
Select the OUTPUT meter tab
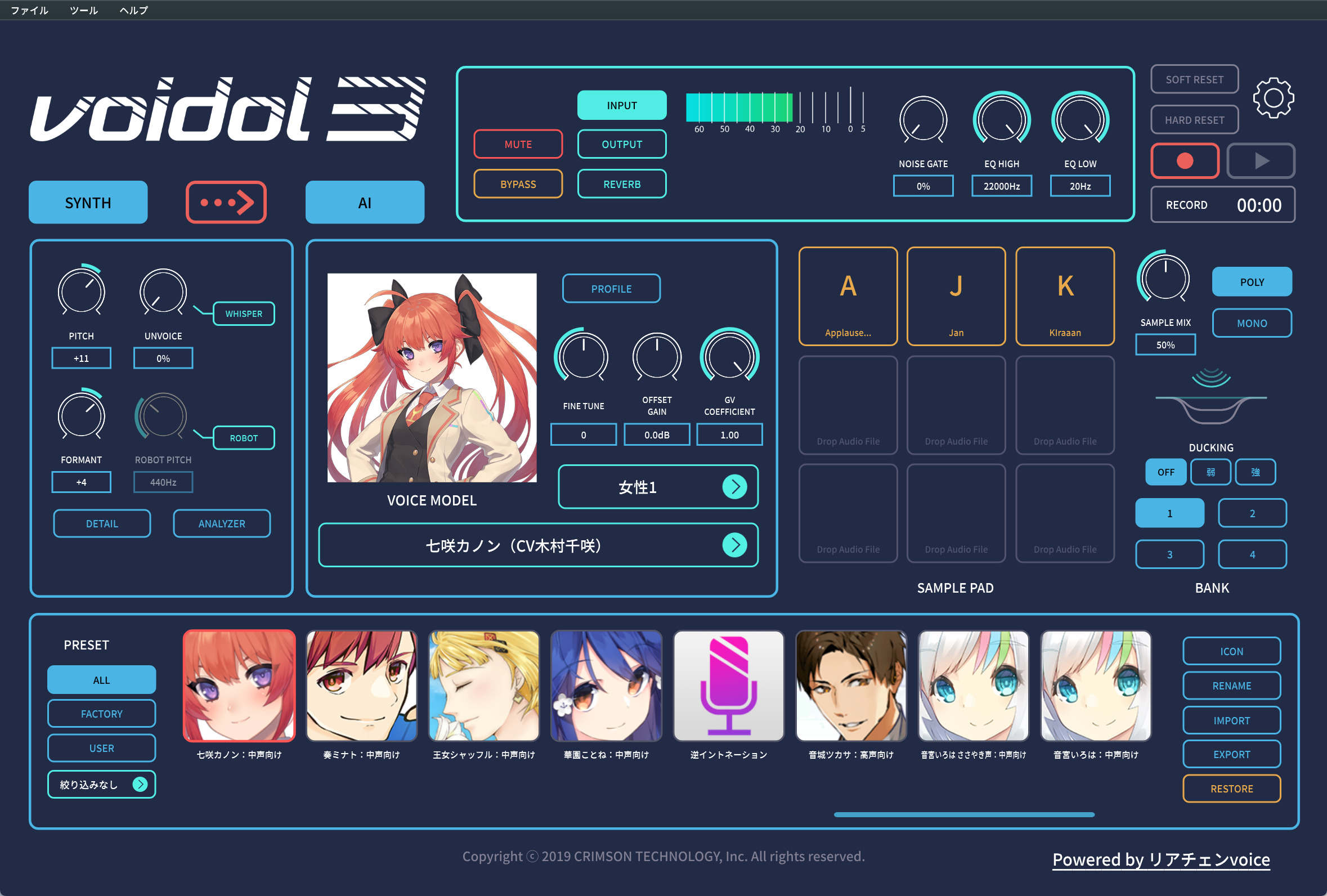pyautogui.click(x=622, y=144)
